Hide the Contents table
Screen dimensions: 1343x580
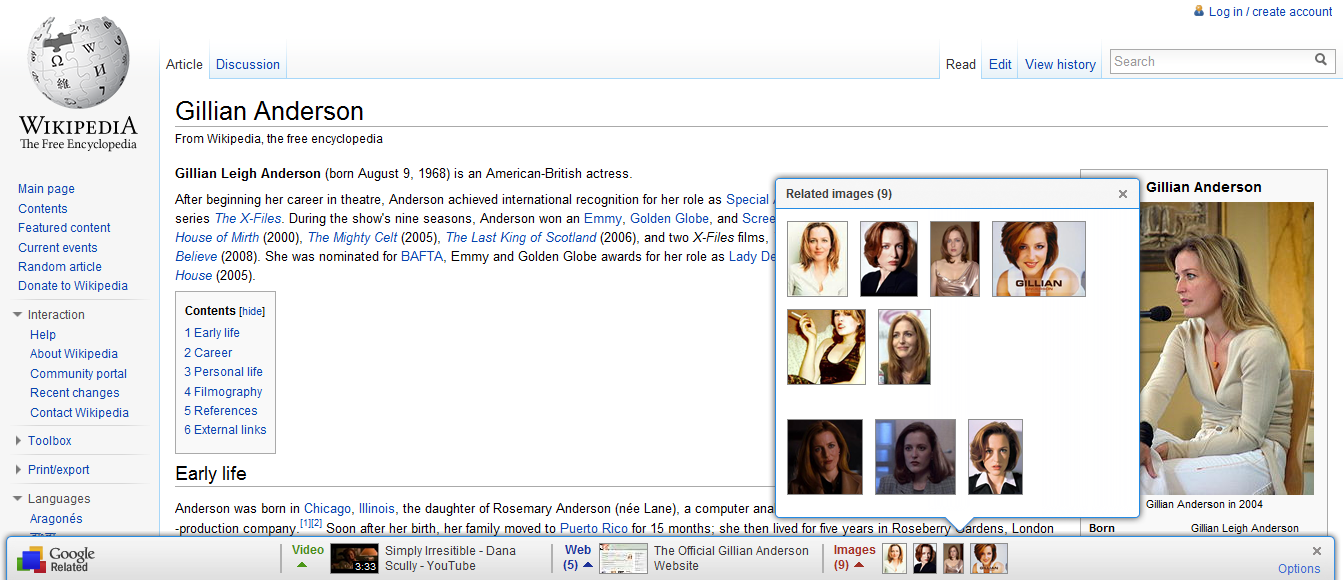click(x=252, y=311)
